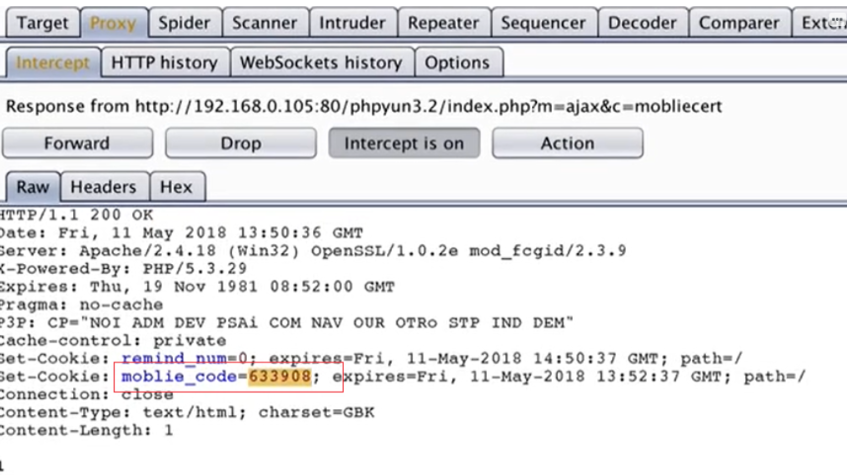Viewport: 847px width, 475px height.
Task: Open the Action menu button
Action: [567, 143]
